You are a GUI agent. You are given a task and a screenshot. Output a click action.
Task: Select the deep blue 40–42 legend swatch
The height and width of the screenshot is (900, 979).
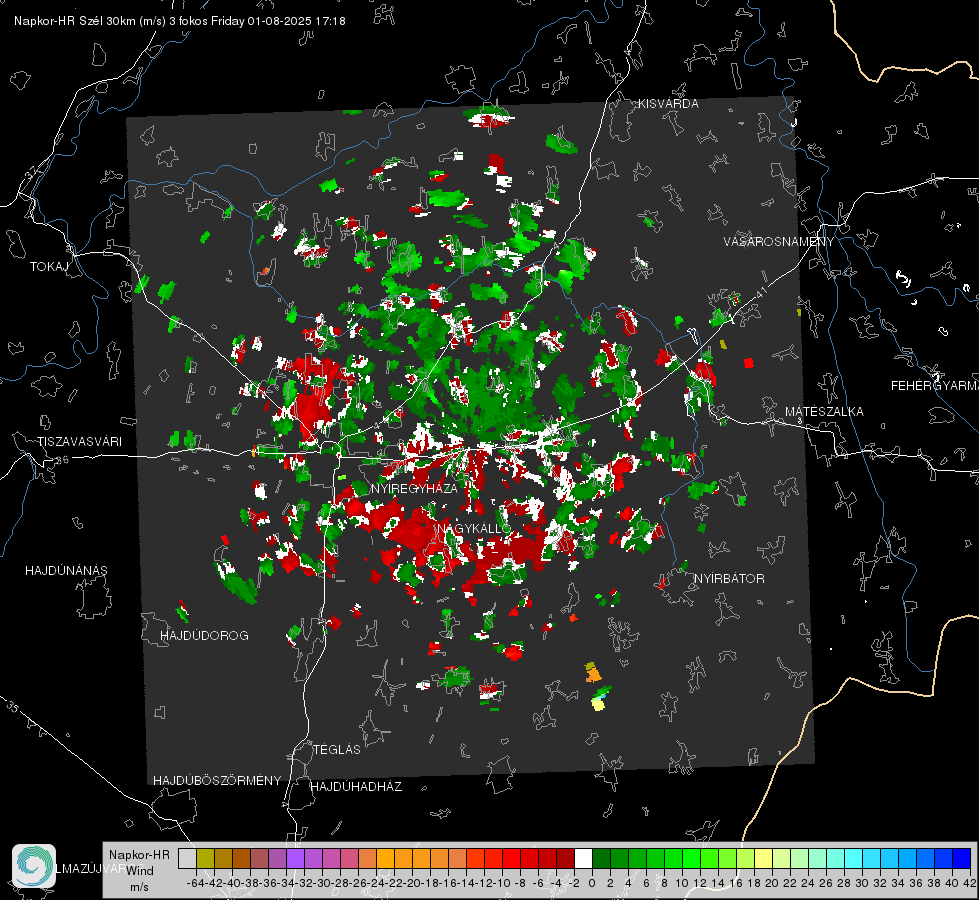961,858
